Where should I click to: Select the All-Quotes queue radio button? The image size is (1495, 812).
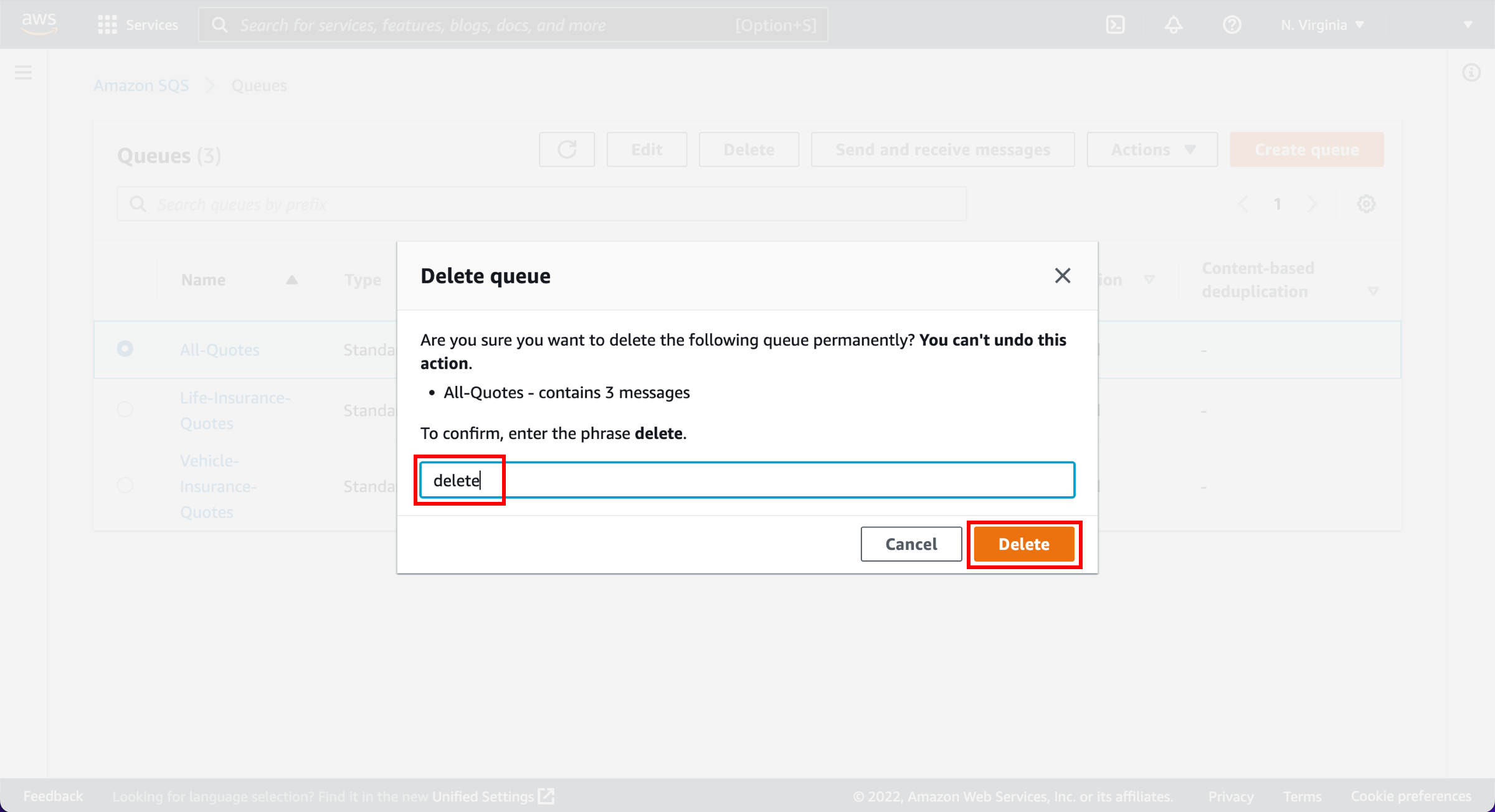point(125,348)
